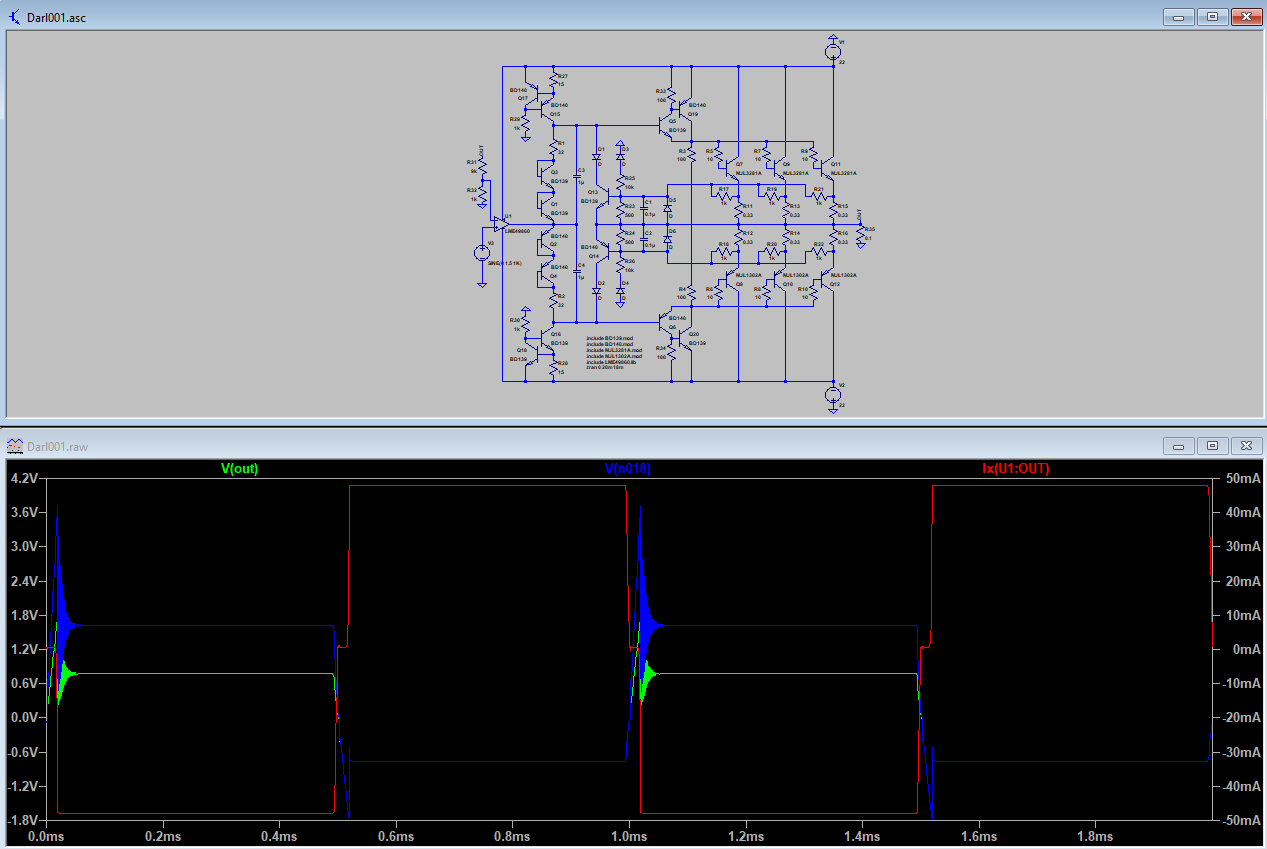This screenshot has height=849, width=1267.
Task: Select the green V(out) trace label
Action: (239, 468)
